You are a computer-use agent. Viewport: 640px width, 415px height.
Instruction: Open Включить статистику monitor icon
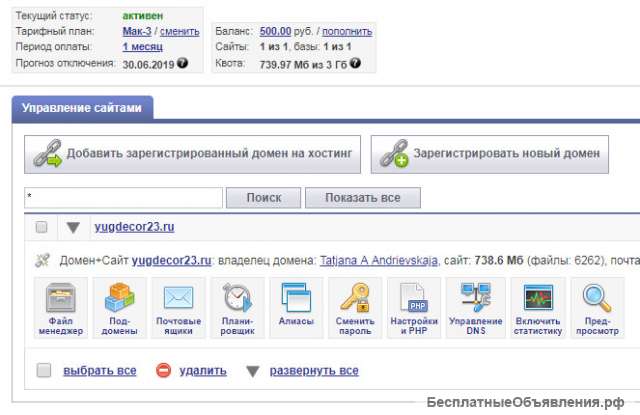[x=538, y=308]
